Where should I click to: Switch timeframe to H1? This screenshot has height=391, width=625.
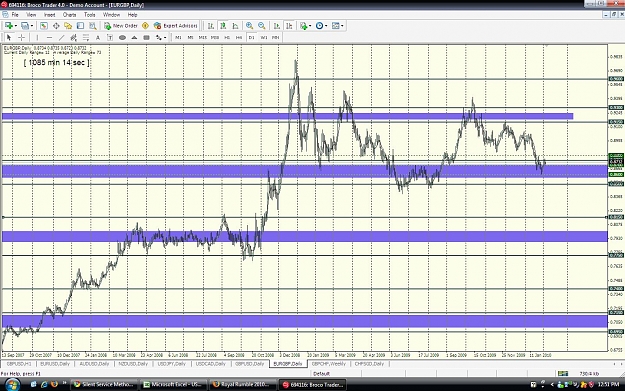click(227, 37)
